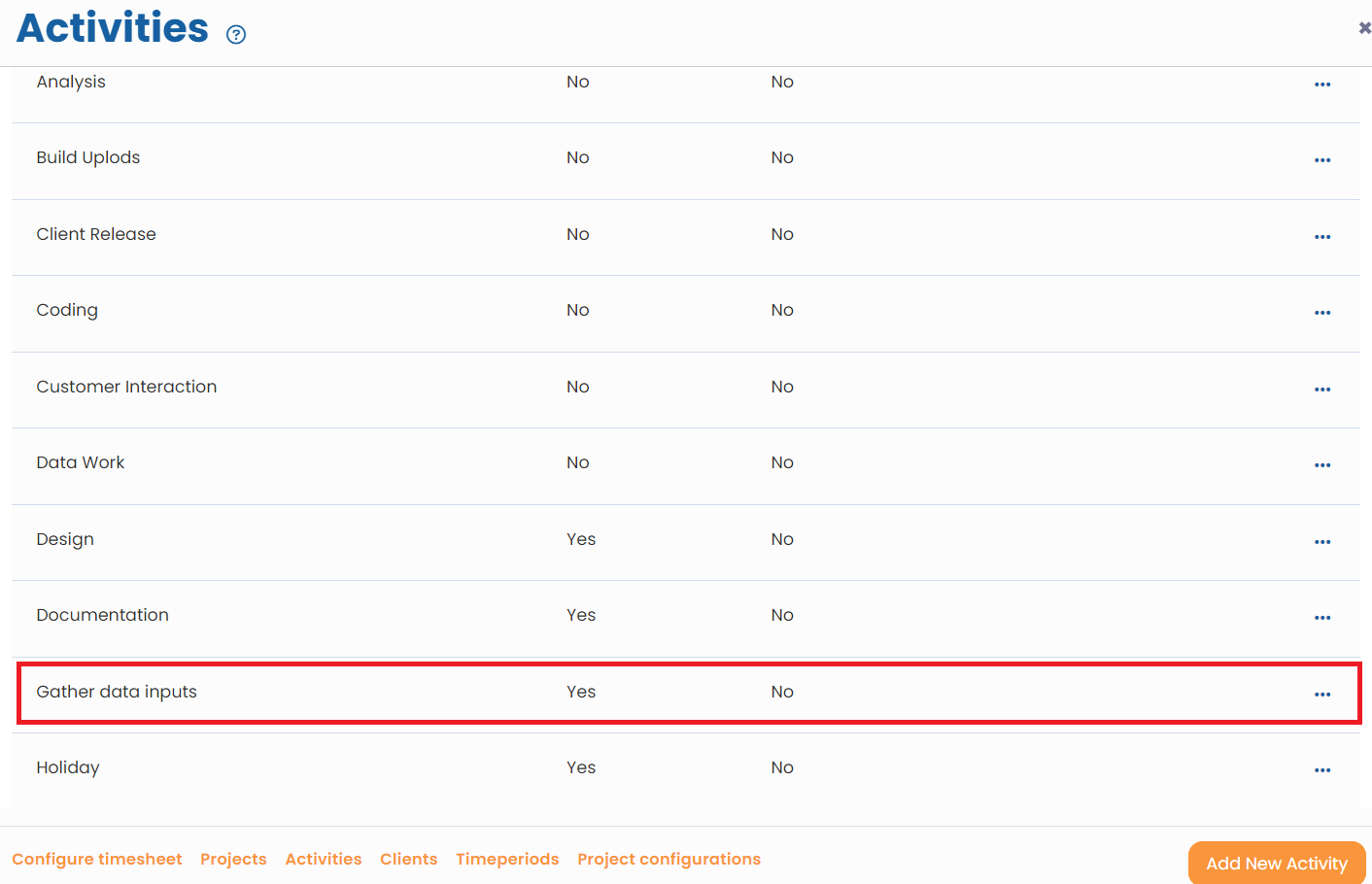Viewport: 1372px width, 884px height.
Task: Open the three-dot menu for Analysis
Action: (x=1321, y=85)
